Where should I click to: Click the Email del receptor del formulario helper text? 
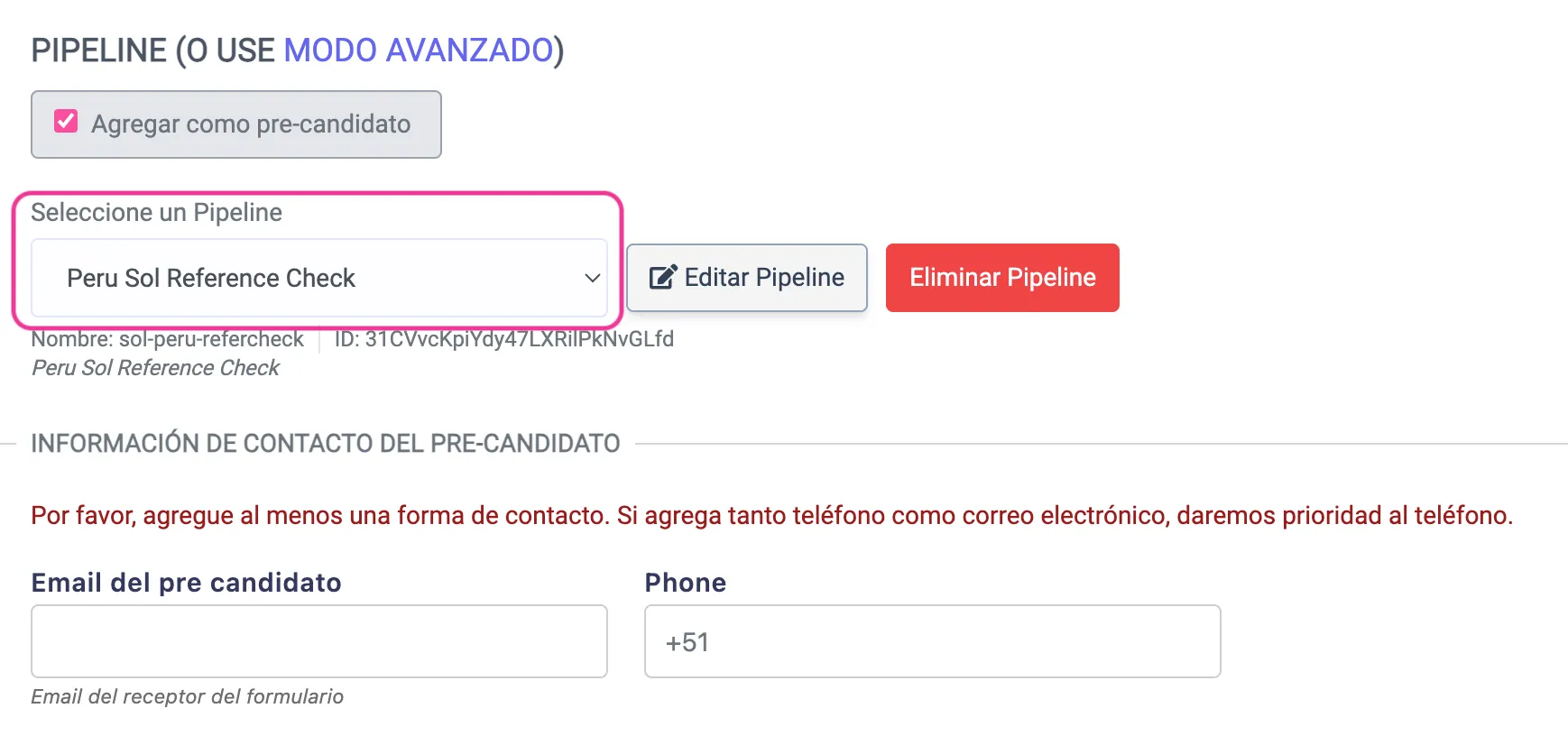187,696
